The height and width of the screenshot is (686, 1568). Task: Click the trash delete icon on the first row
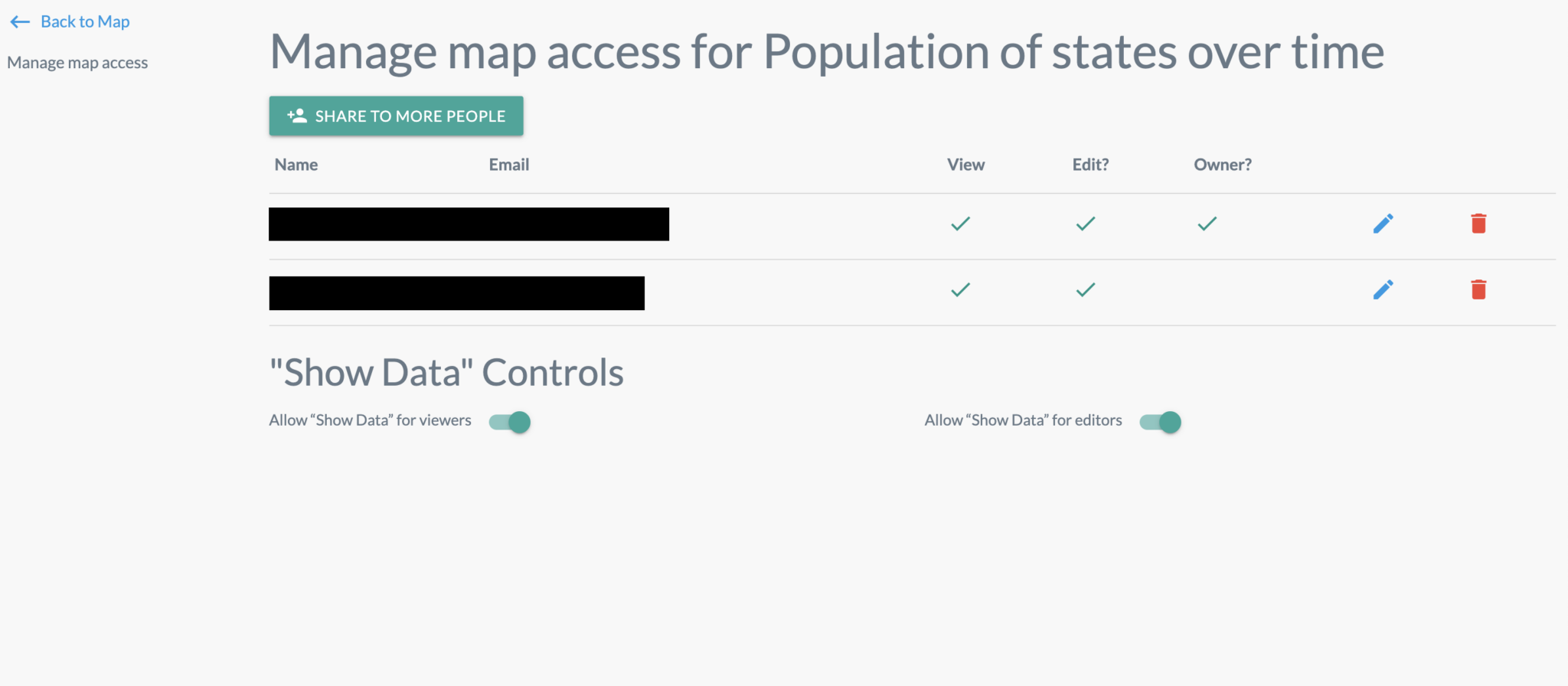point(1478,224)
